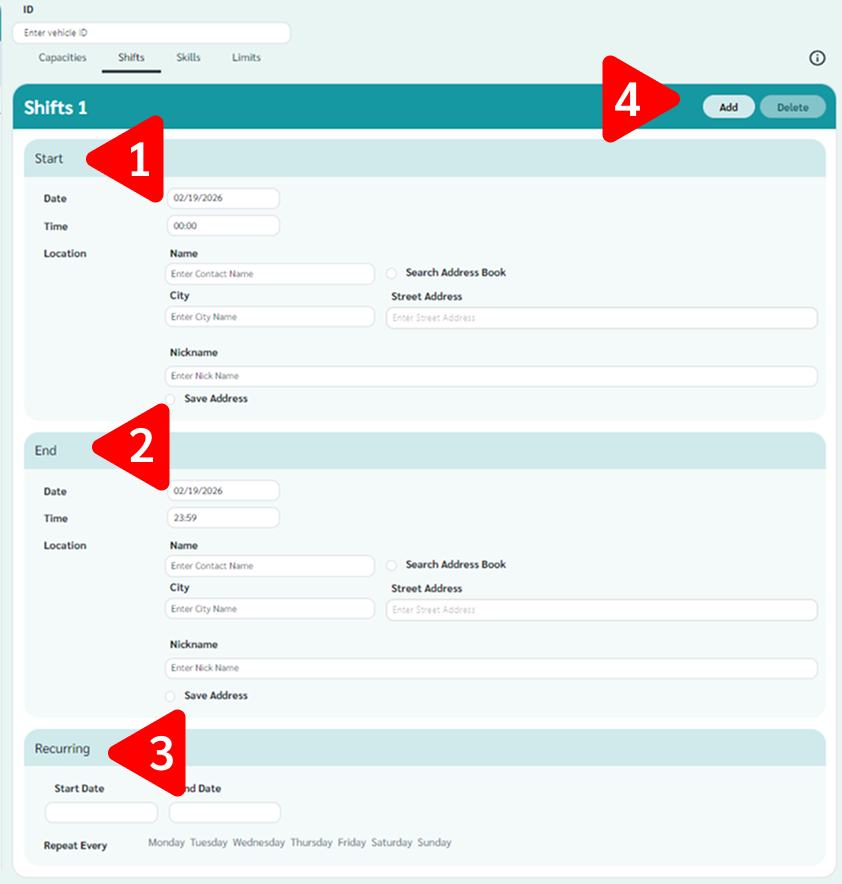Screen dimensions: 842x884
Task: Toggle Sunday in Repeat Every
Action: (434, 843)
